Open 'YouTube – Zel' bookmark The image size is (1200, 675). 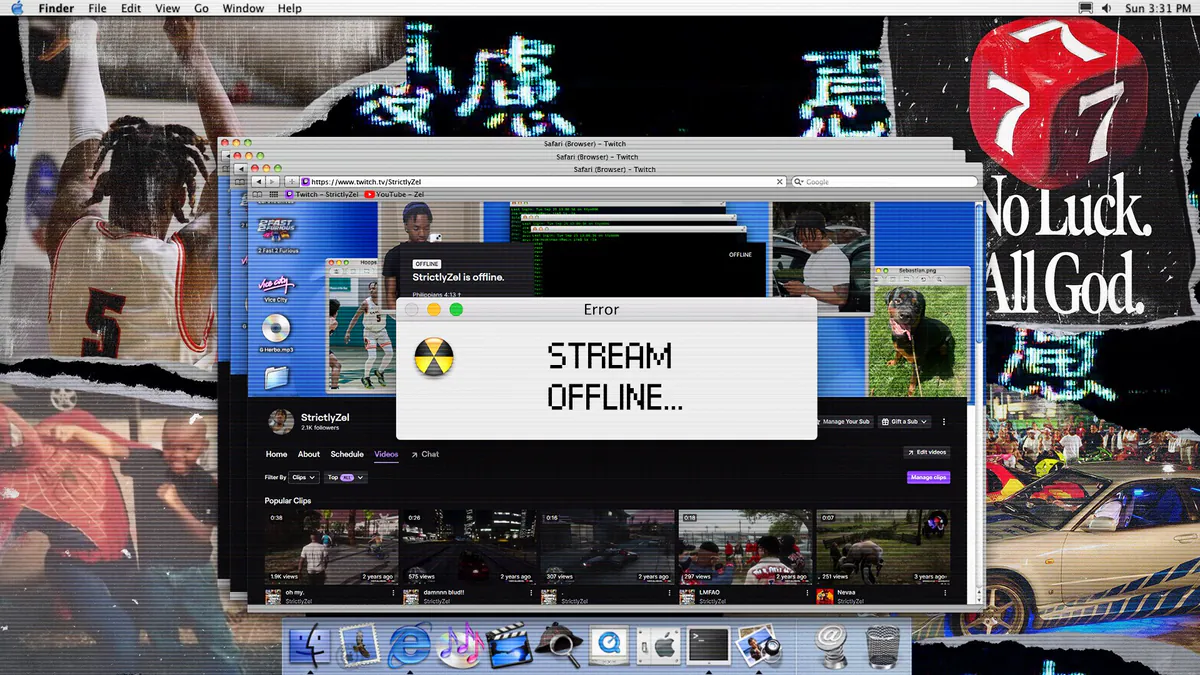(394, 195)
